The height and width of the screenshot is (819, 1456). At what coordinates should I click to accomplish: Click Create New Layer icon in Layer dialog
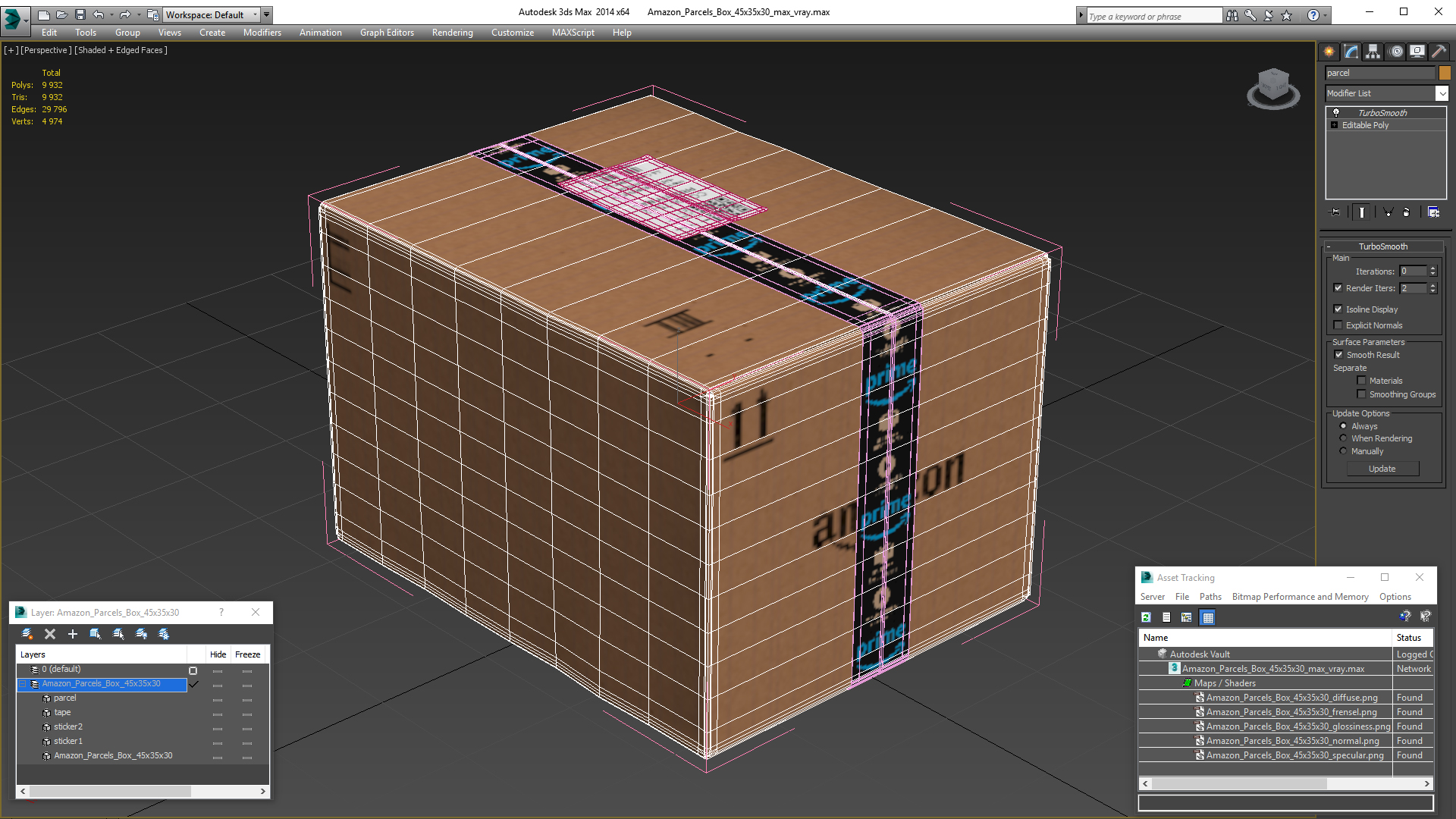point(27,634)
